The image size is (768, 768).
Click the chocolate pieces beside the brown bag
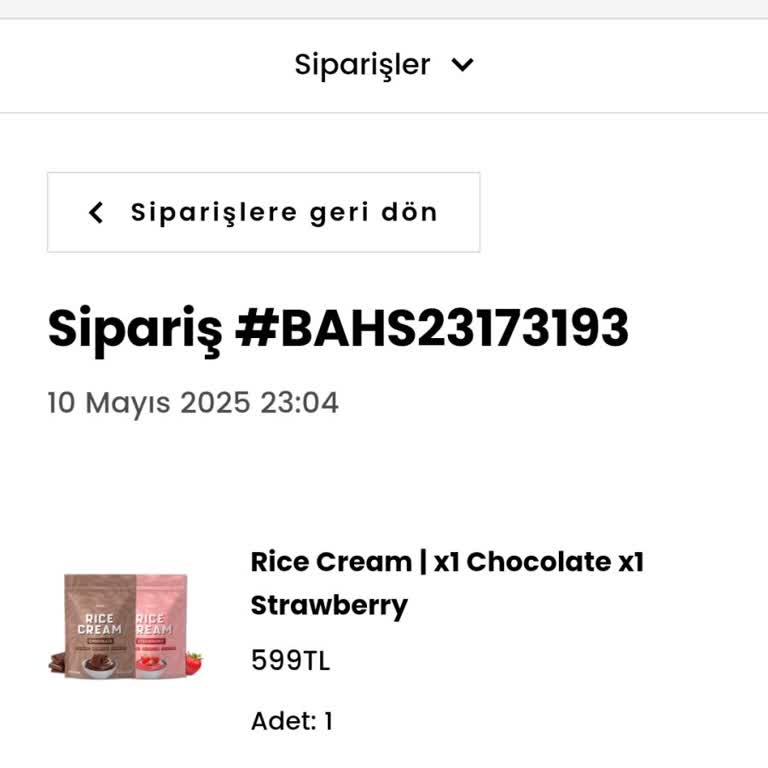pos(57,662)
